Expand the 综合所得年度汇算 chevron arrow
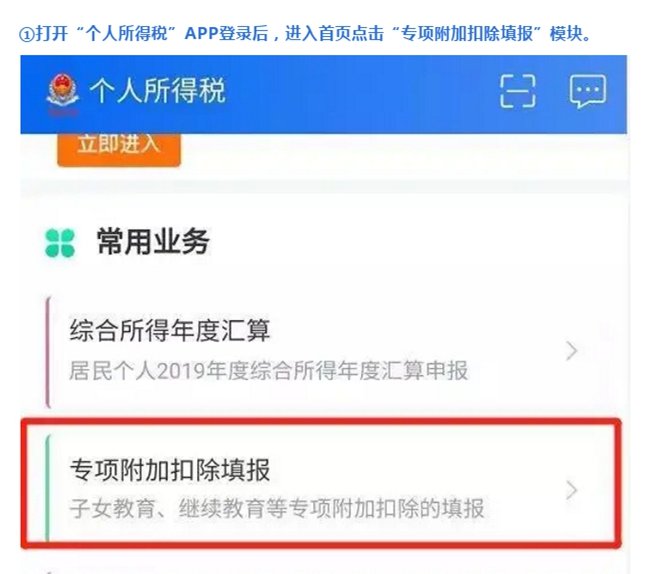Screen dimensions: 662x574 pyautogui.click(x=571, y=351)
